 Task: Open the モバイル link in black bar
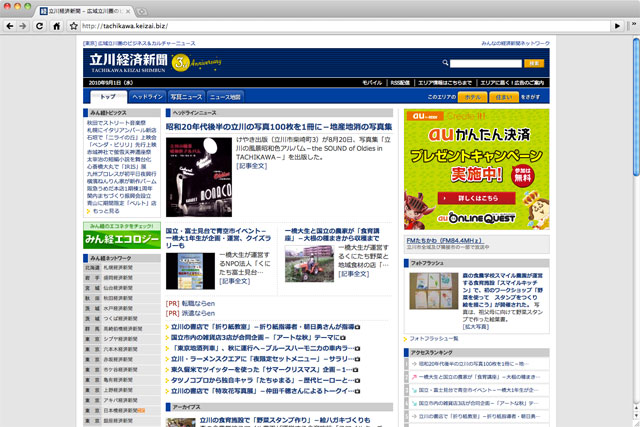(x=372, y=82)
